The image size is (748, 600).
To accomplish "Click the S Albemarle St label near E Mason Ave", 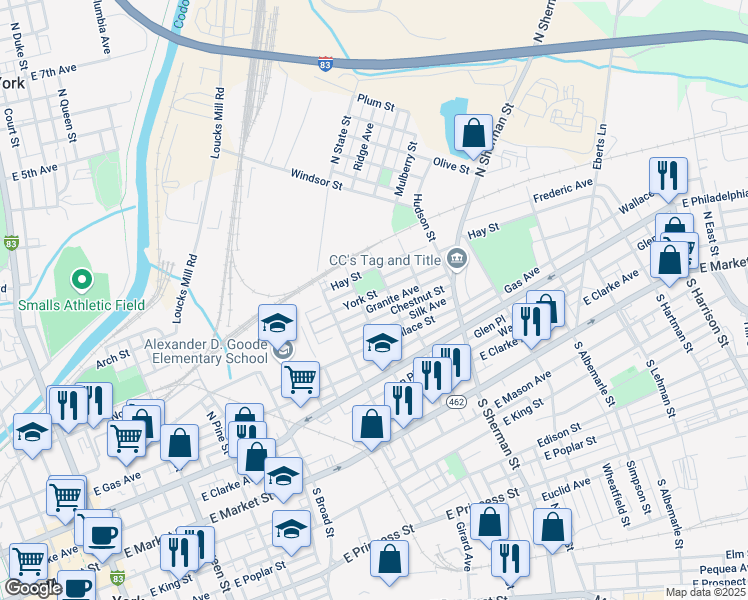I will 594,374.
